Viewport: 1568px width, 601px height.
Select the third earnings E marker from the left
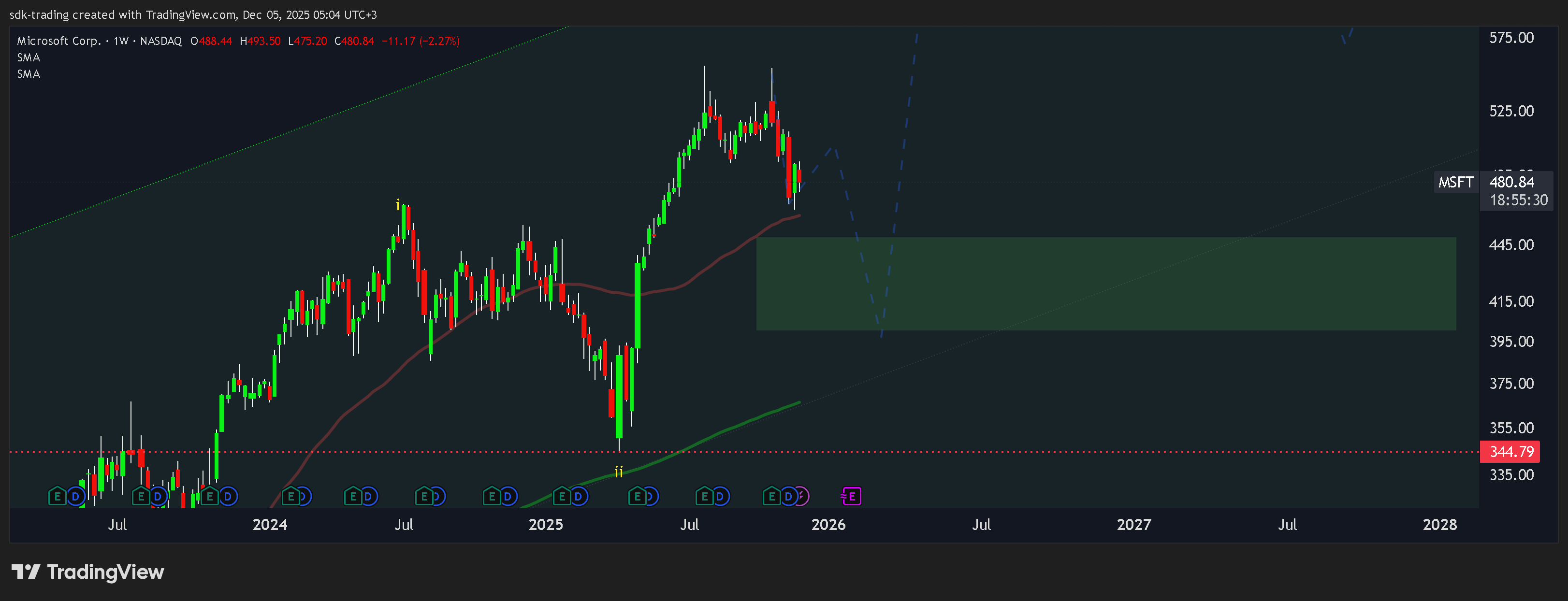209,496
